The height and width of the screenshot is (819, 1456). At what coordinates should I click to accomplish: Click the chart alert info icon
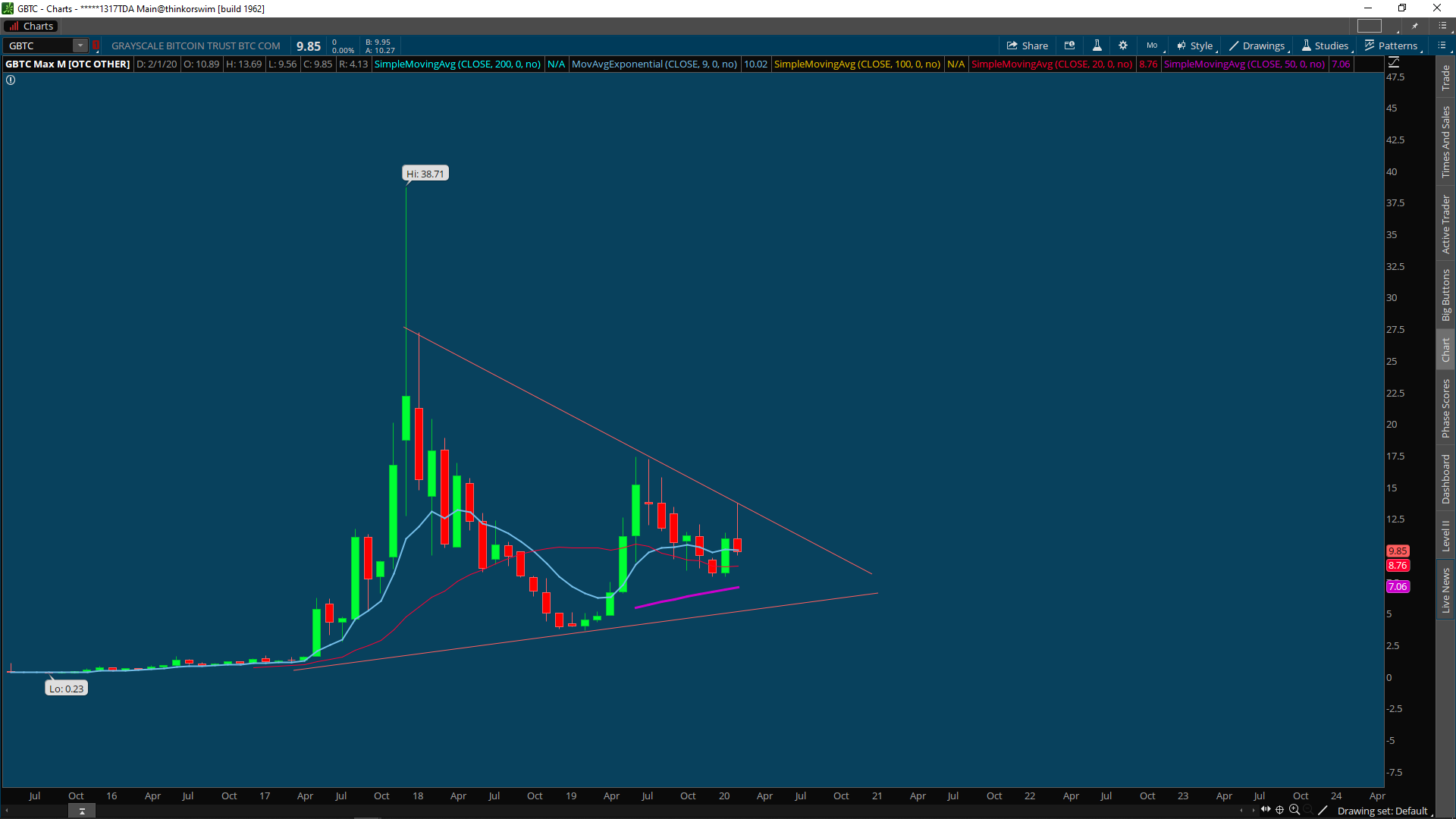click(x=11, y=80)
